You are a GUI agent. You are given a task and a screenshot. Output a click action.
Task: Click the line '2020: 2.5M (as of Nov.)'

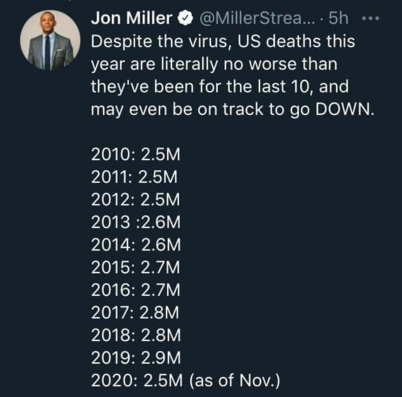(186, 381)
